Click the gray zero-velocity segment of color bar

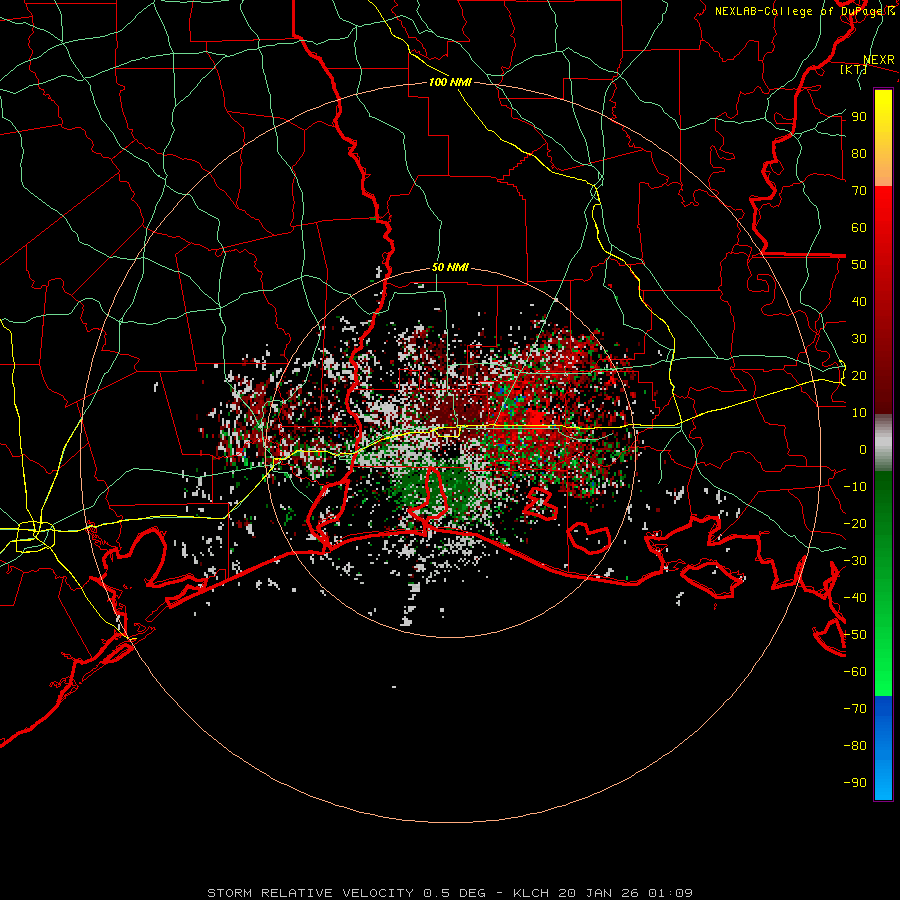883,443
